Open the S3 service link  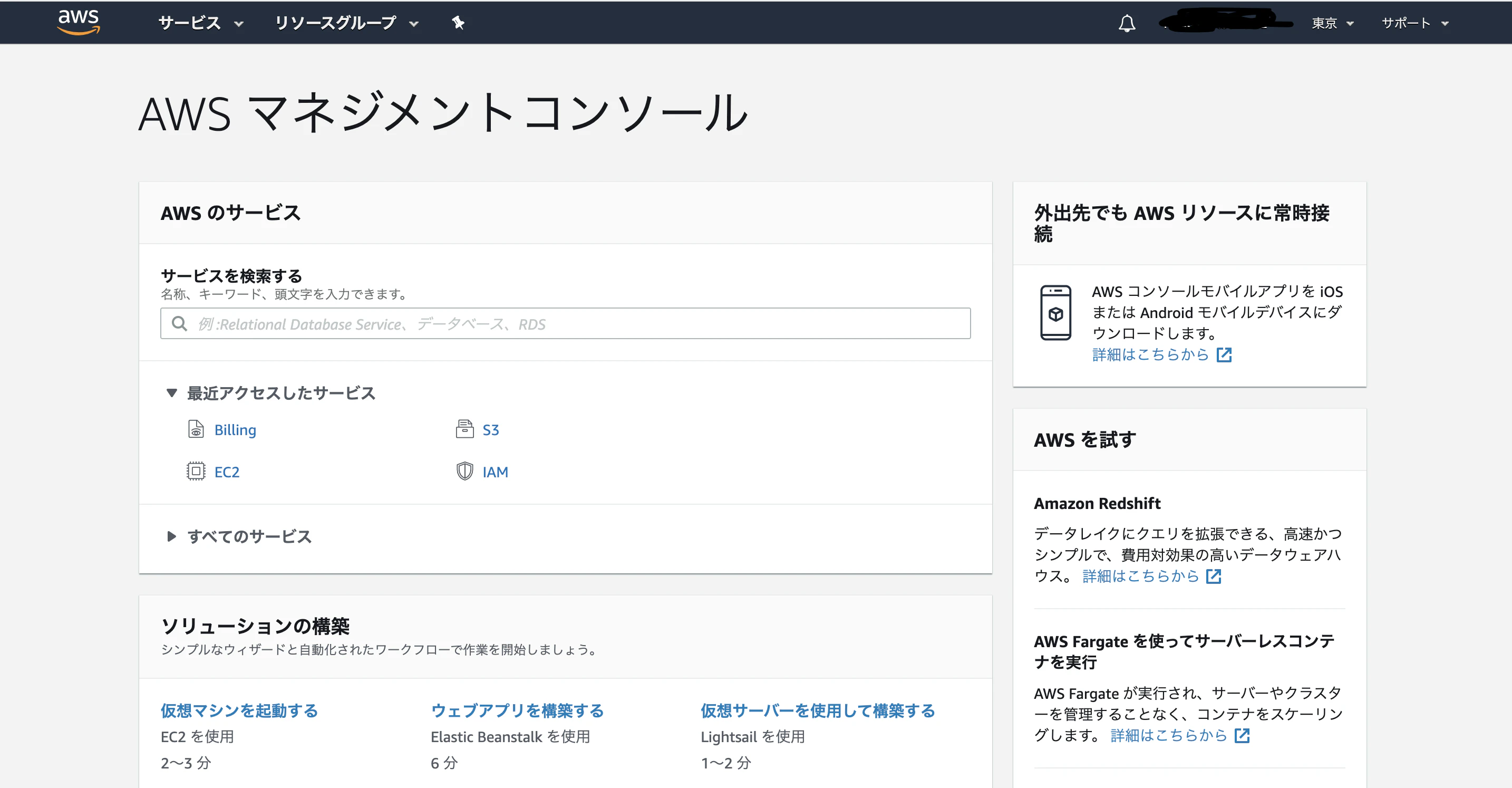[x=491, y=430]
